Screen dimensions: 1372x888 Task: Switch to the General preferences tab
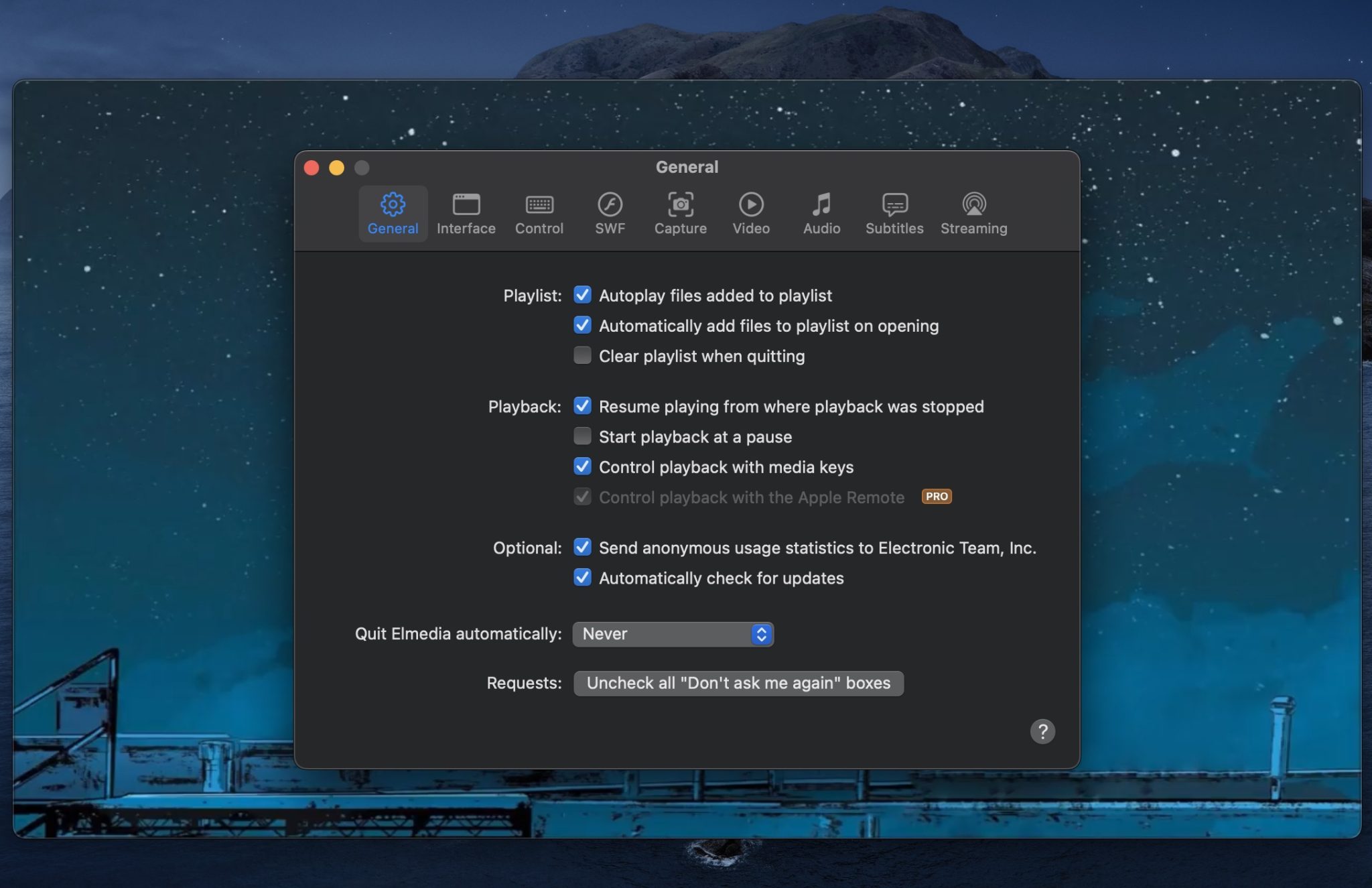coord(393,213)
